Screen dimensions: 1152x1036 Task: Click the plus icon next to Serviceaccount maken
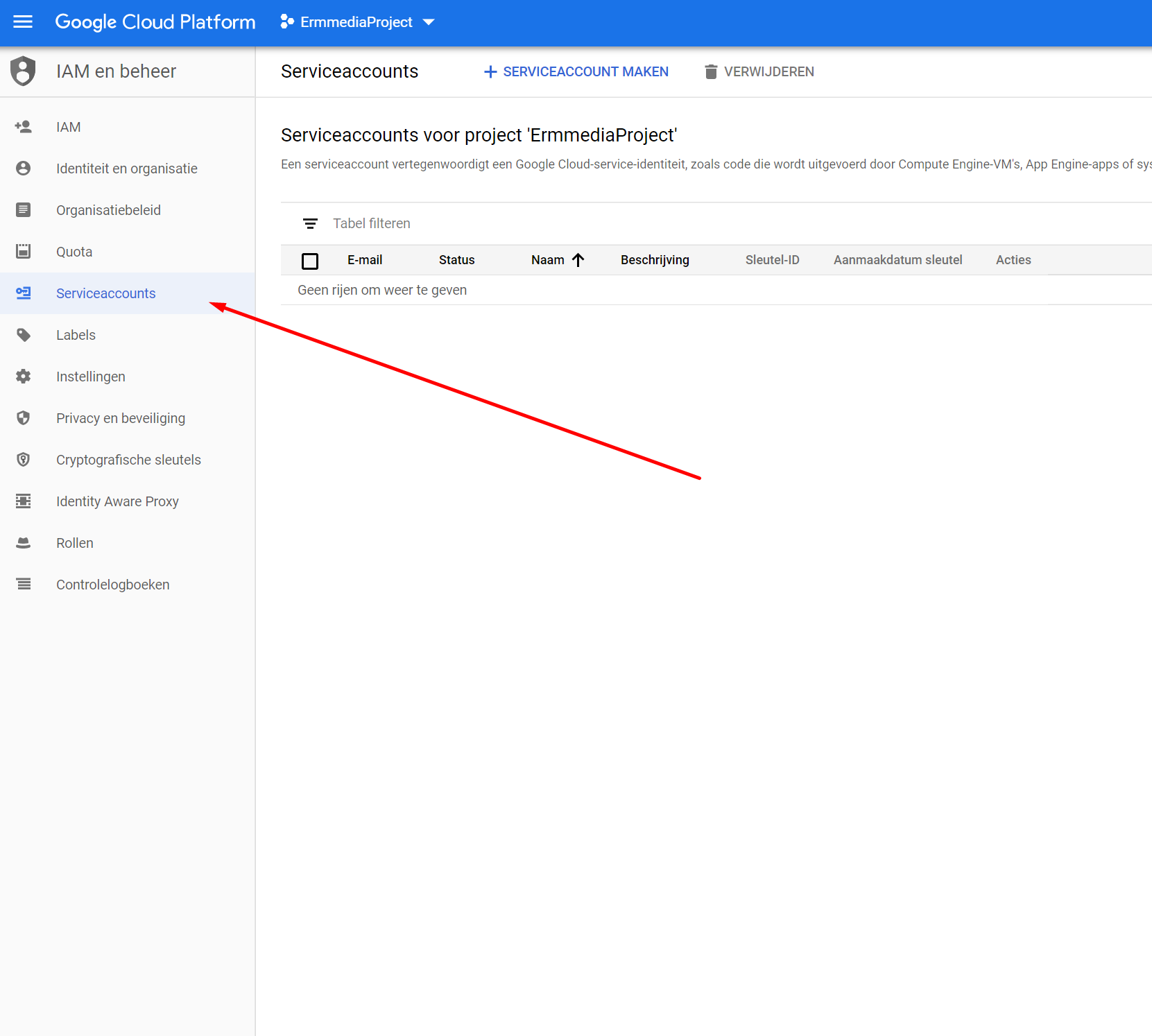coord(490,71)
